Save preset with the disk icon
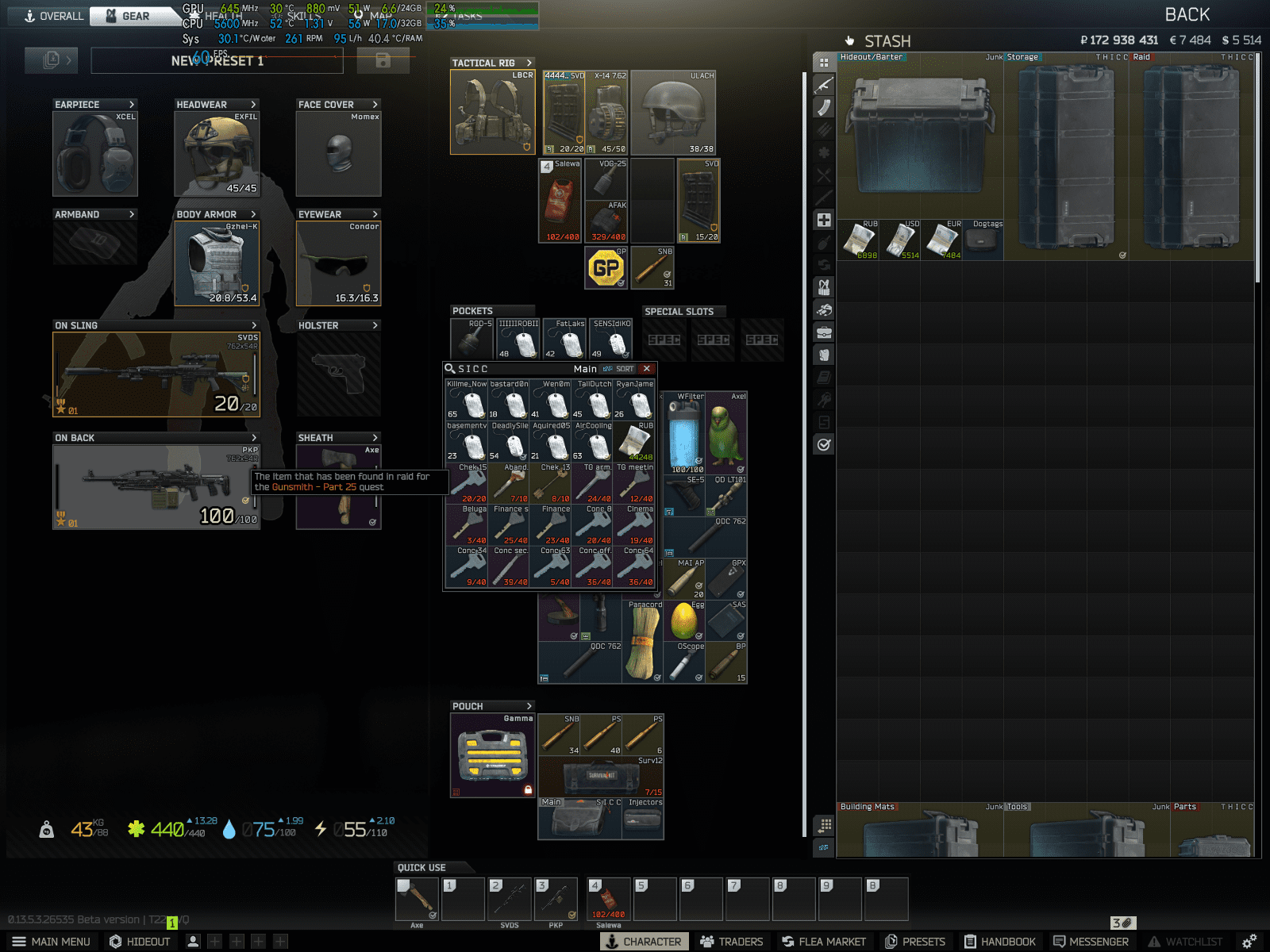Viewport: 1270px width, 952px height. (x=383, y=60)
